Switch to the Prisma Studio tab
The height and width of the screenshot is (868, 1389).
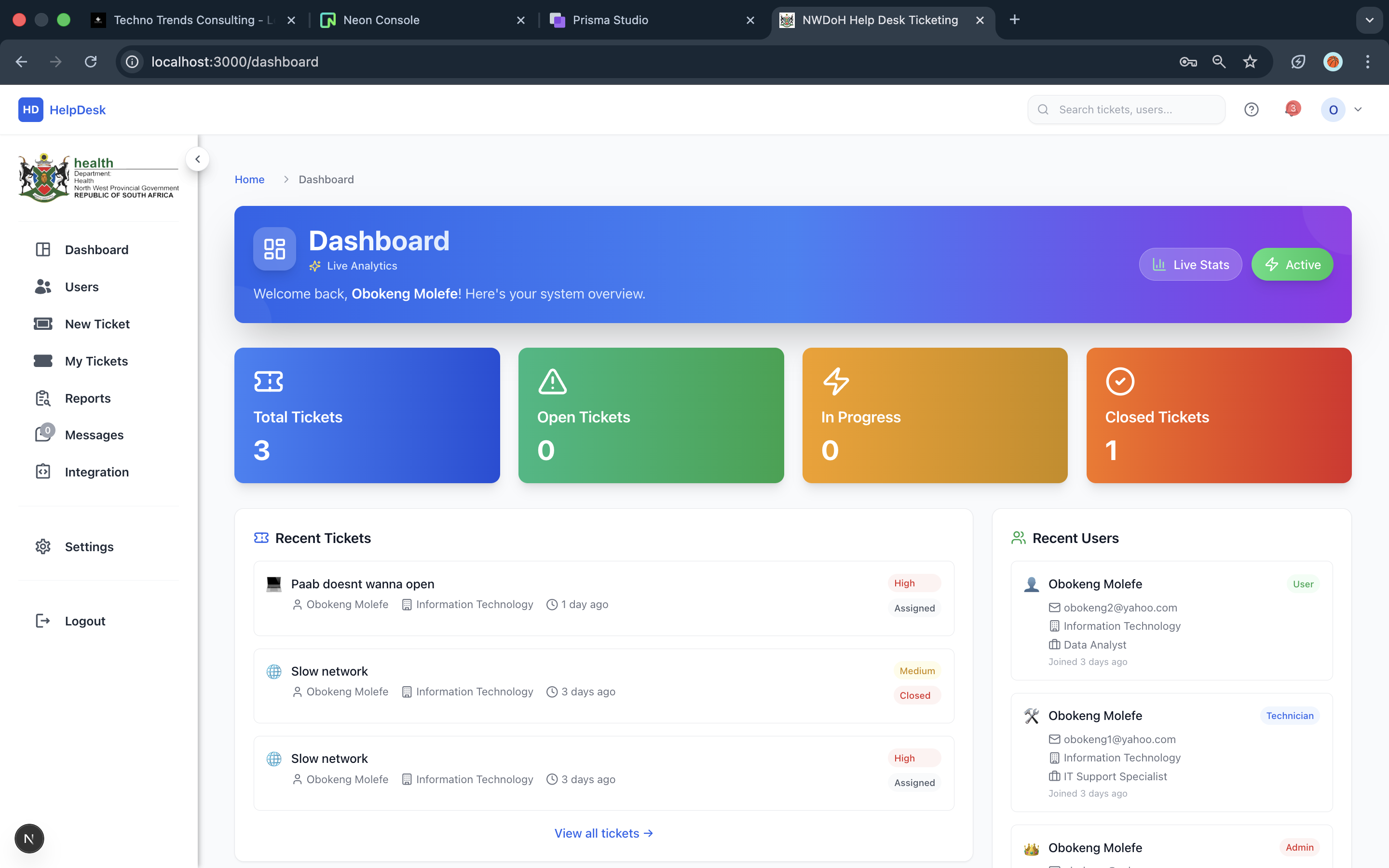[x=610, y=20]
